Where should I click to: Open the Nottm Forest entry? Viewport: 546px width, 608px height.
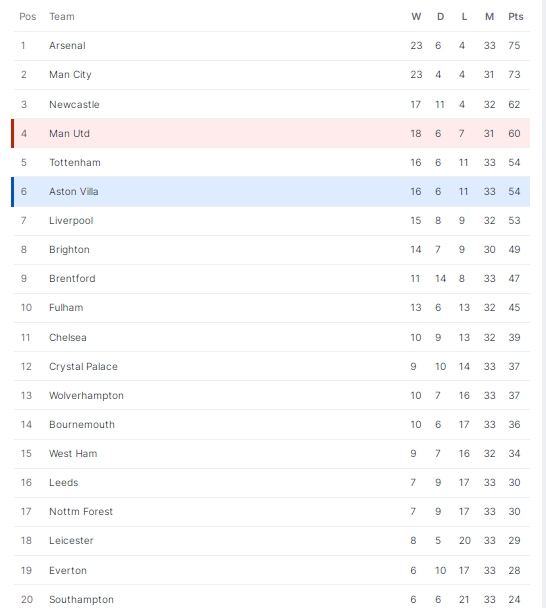click(81, 511)
